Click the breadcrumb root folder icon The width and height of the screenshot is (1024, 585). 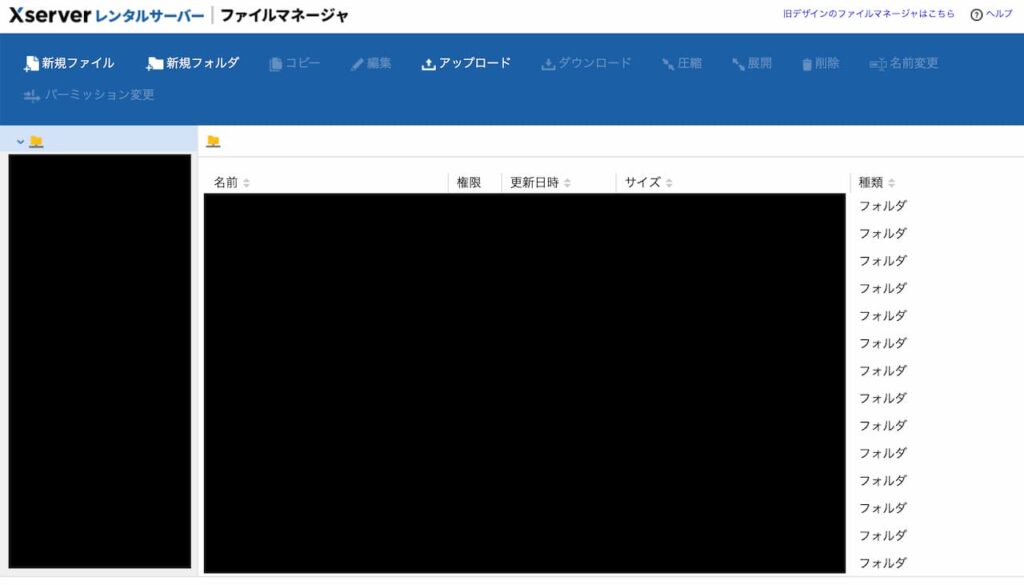click(213, 142)
